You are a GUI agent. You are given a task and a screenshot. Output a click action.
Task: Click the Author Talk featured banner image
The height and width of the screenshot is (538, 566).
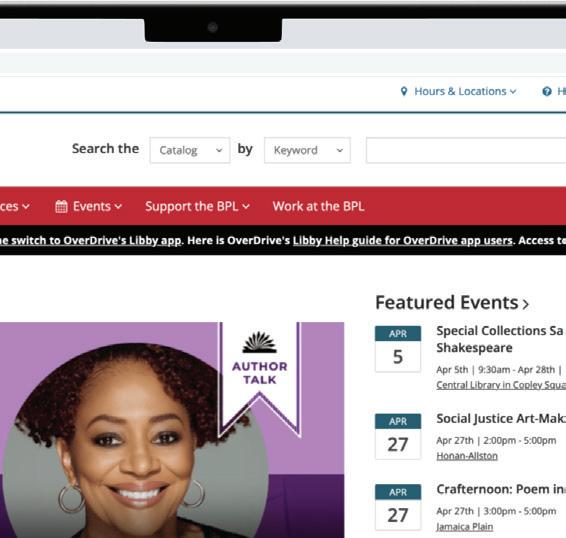(172, 430)
